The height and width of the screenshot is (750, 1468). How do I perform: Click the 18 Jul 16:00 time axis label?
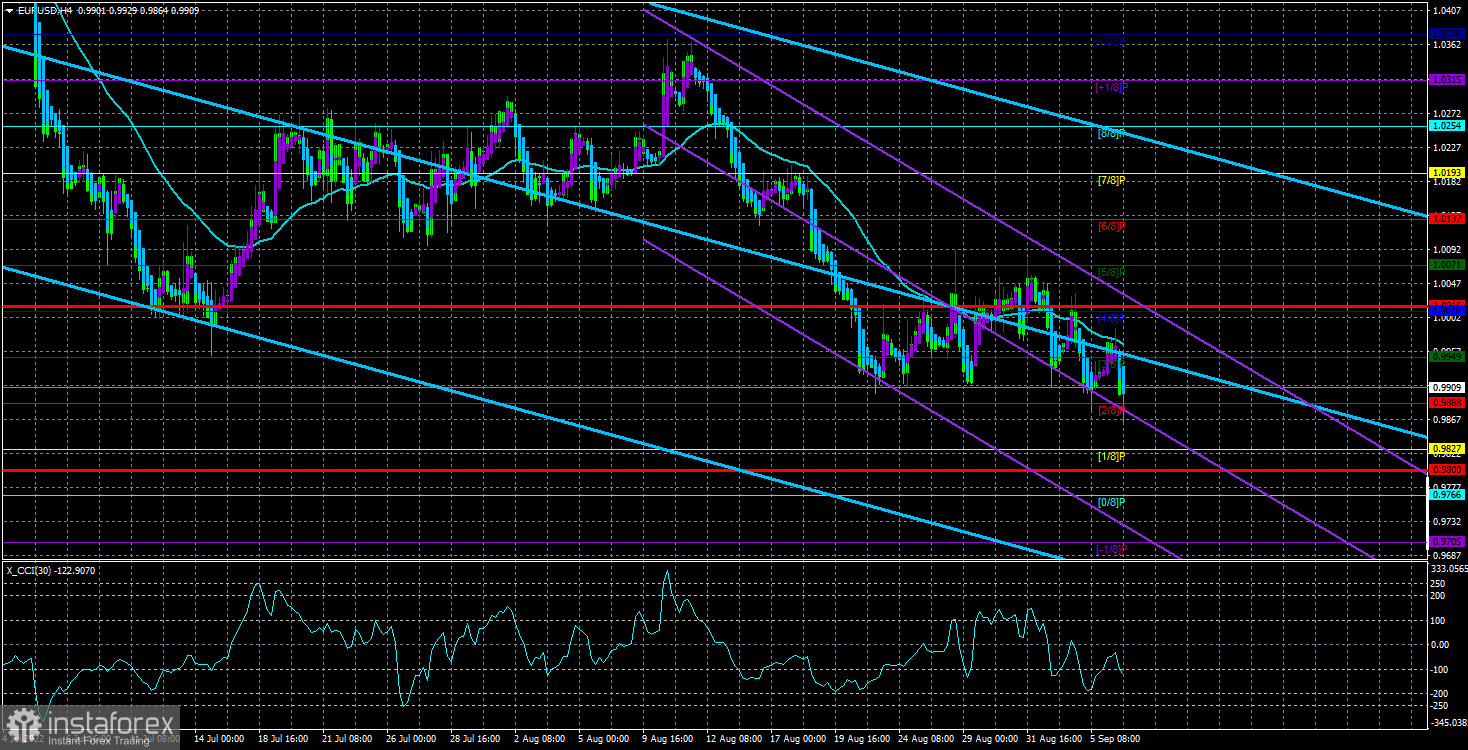[285, 739]
